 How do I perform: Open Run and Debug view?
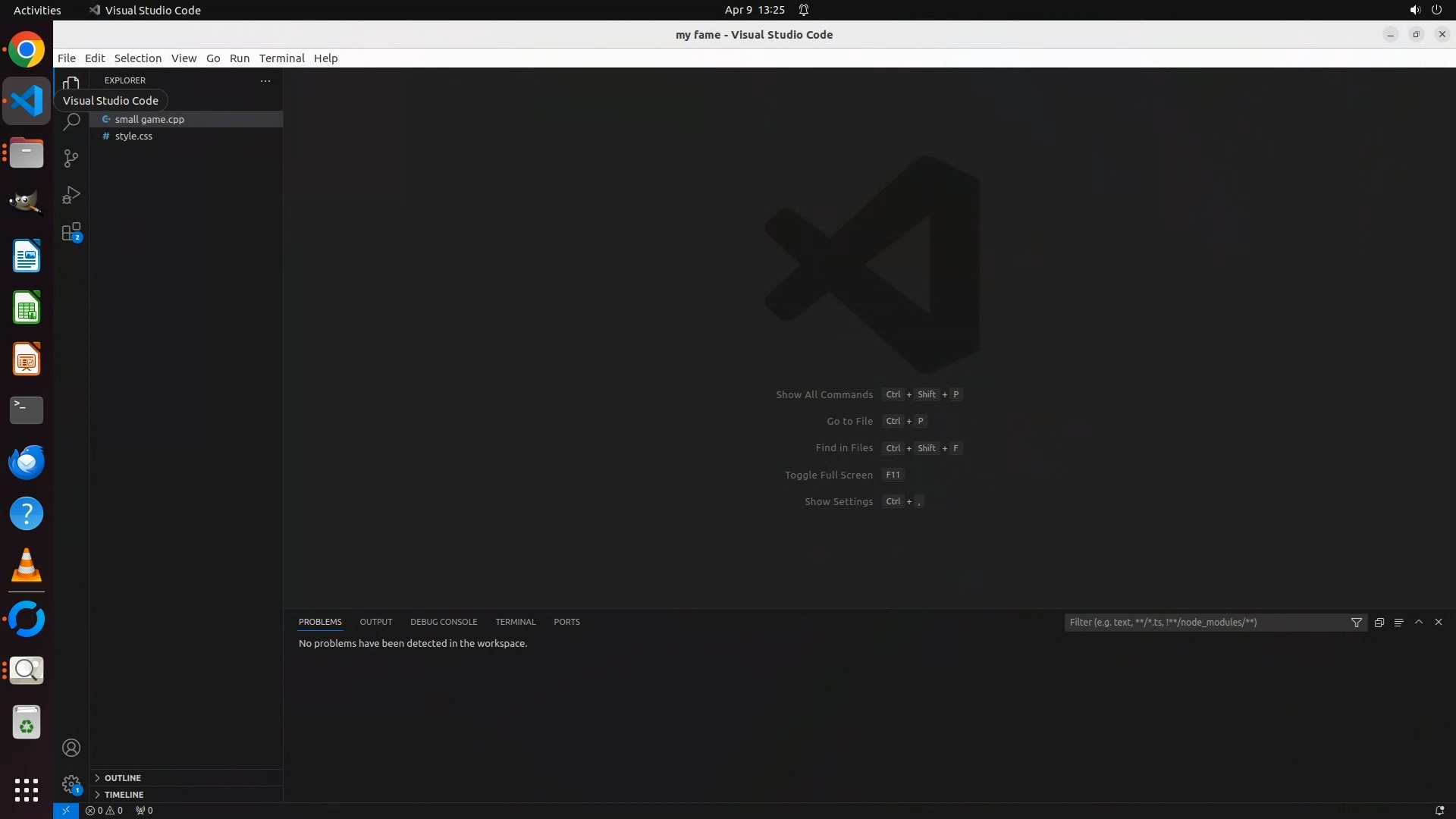point(71,196)
